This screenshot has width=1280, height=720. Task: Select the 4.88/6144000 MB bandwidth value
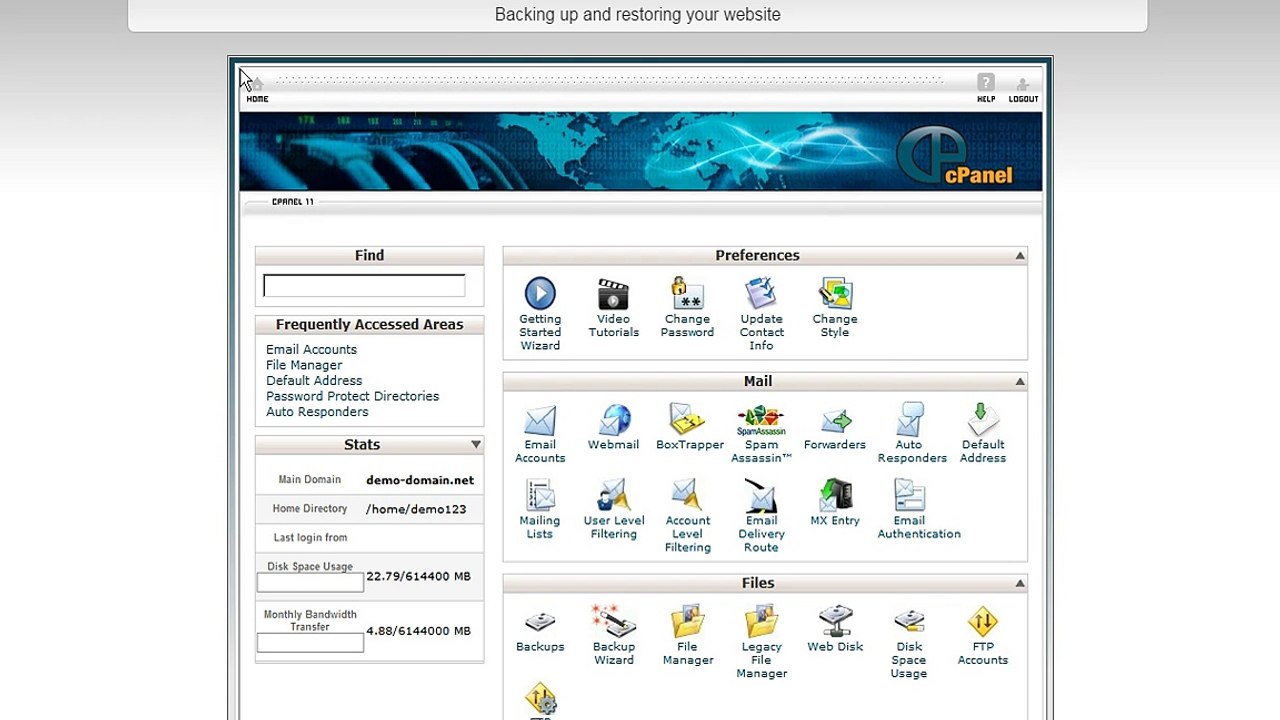point(418,631)
